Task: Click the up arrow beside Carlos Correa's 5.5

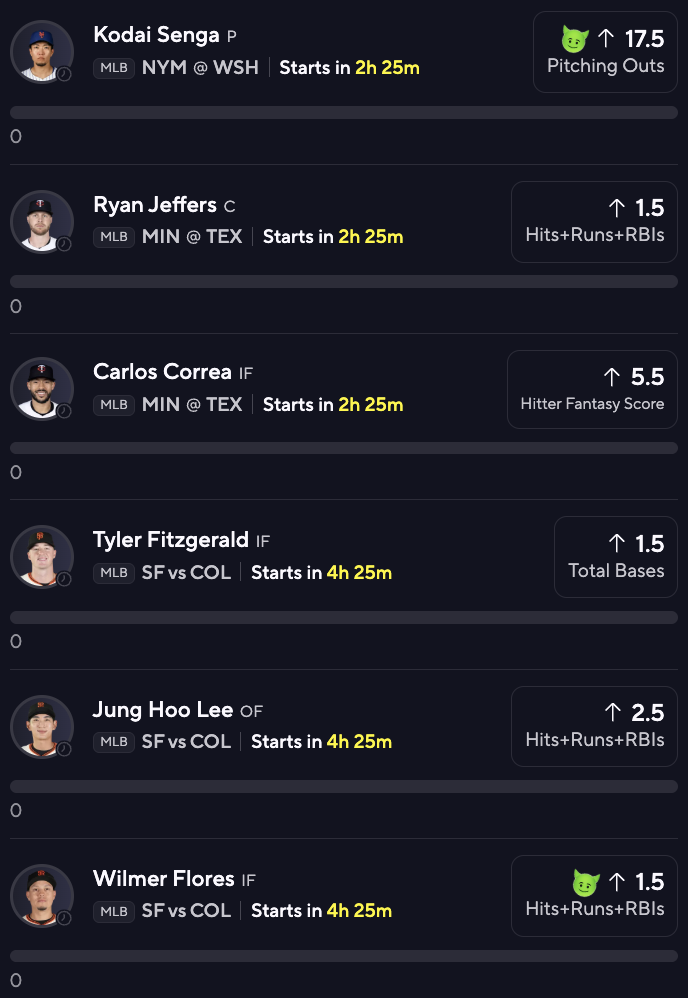Action: point(612,377)
